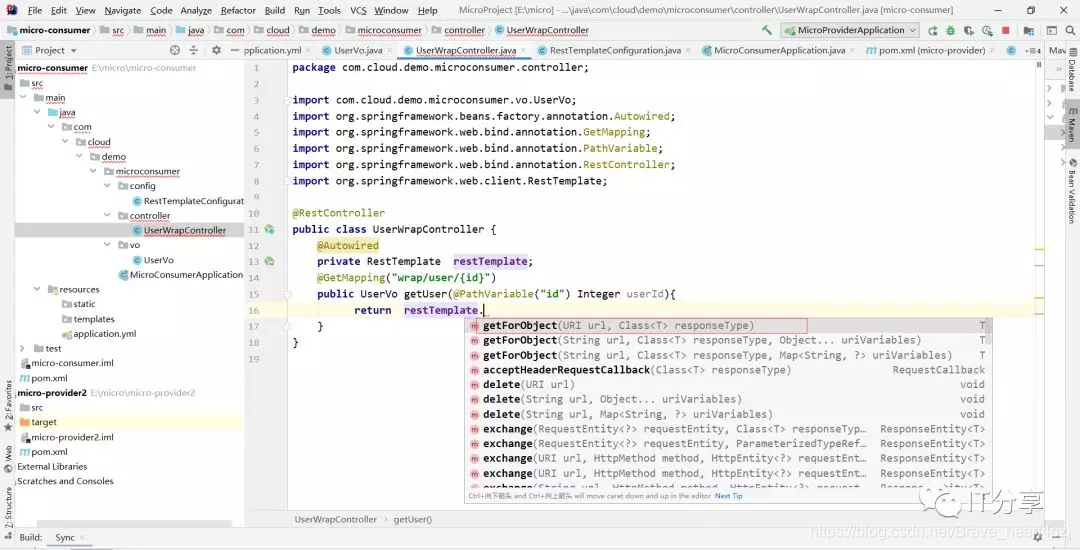Open the Maven tool window tab

pyautogui.click(x=1072, y=124)
